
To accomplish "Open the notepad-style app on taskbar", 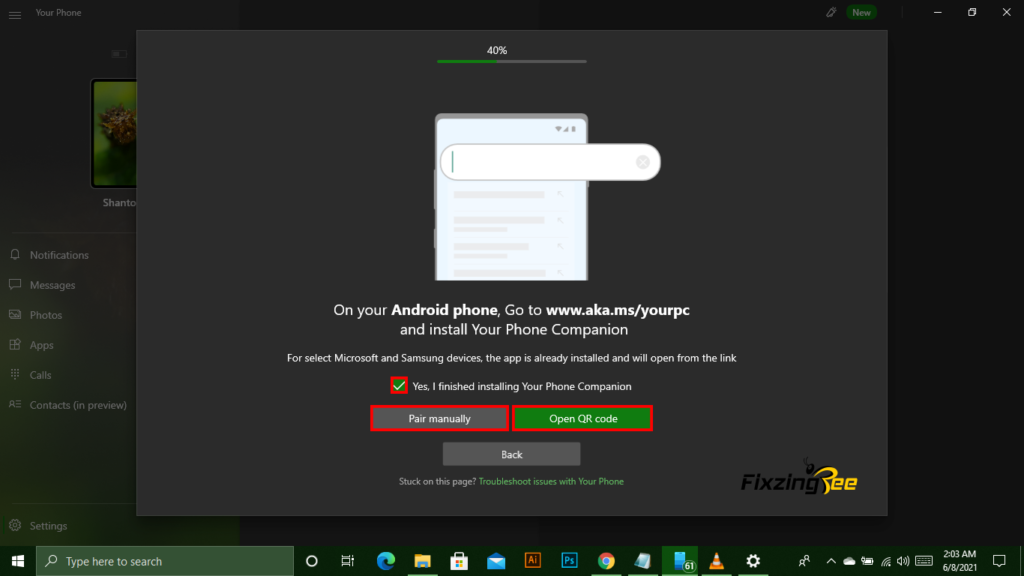I will (x=643, y=561).
